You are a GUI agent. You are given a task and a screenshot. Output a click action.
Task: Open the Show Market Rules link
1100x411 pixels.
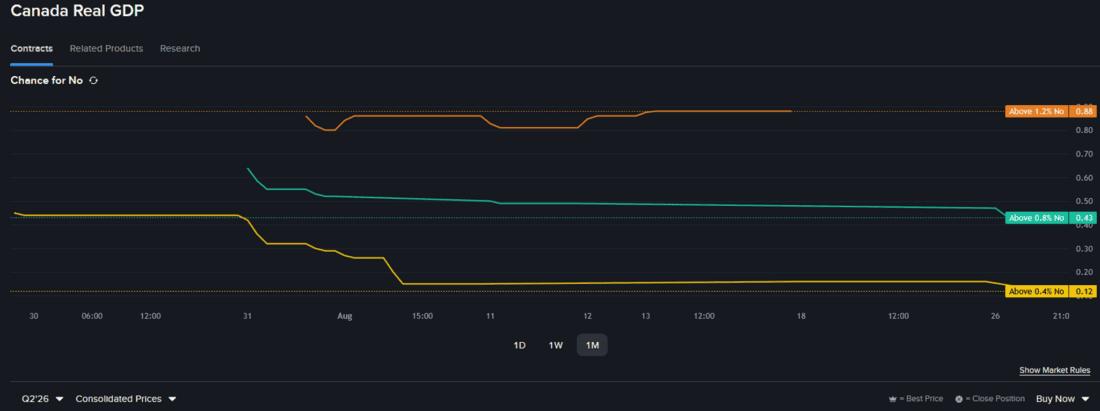pyautogui.click(x=1054, y=370)
